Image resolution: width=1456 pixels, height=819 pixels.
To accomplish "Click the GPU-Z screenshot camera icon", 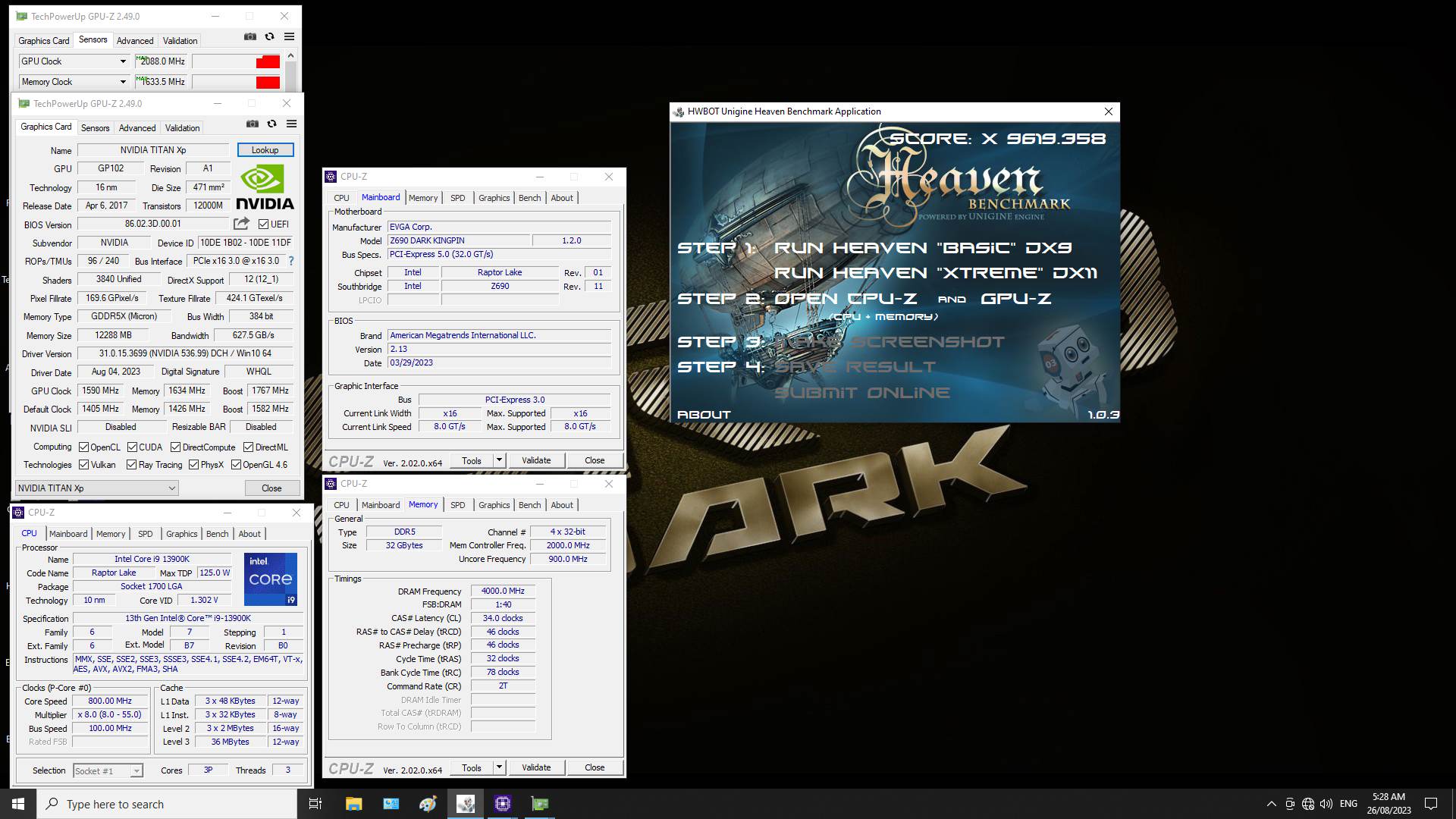I will click(253, 124).
